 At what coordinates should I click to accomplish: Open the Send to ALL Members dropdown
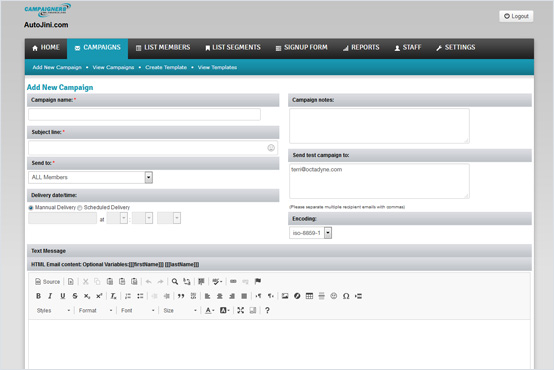point(90,177)
